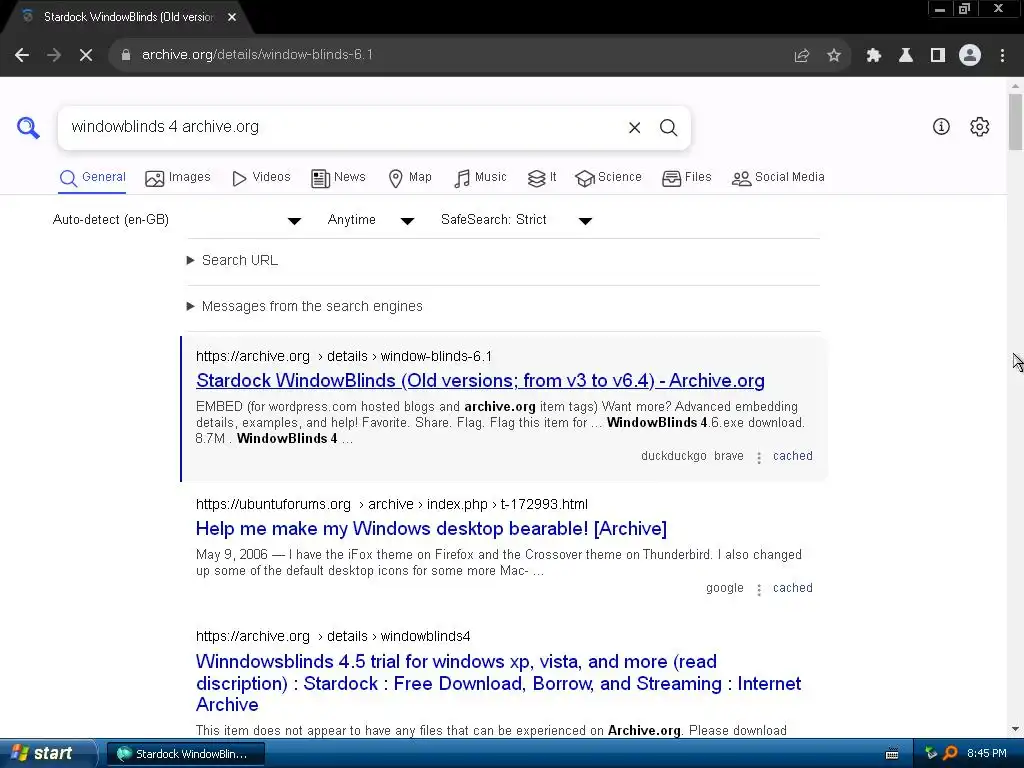Screen dimensions: 1024x768
Task: Open the Winndowsblinds 4.5 trial result
Action: point(498,683)
